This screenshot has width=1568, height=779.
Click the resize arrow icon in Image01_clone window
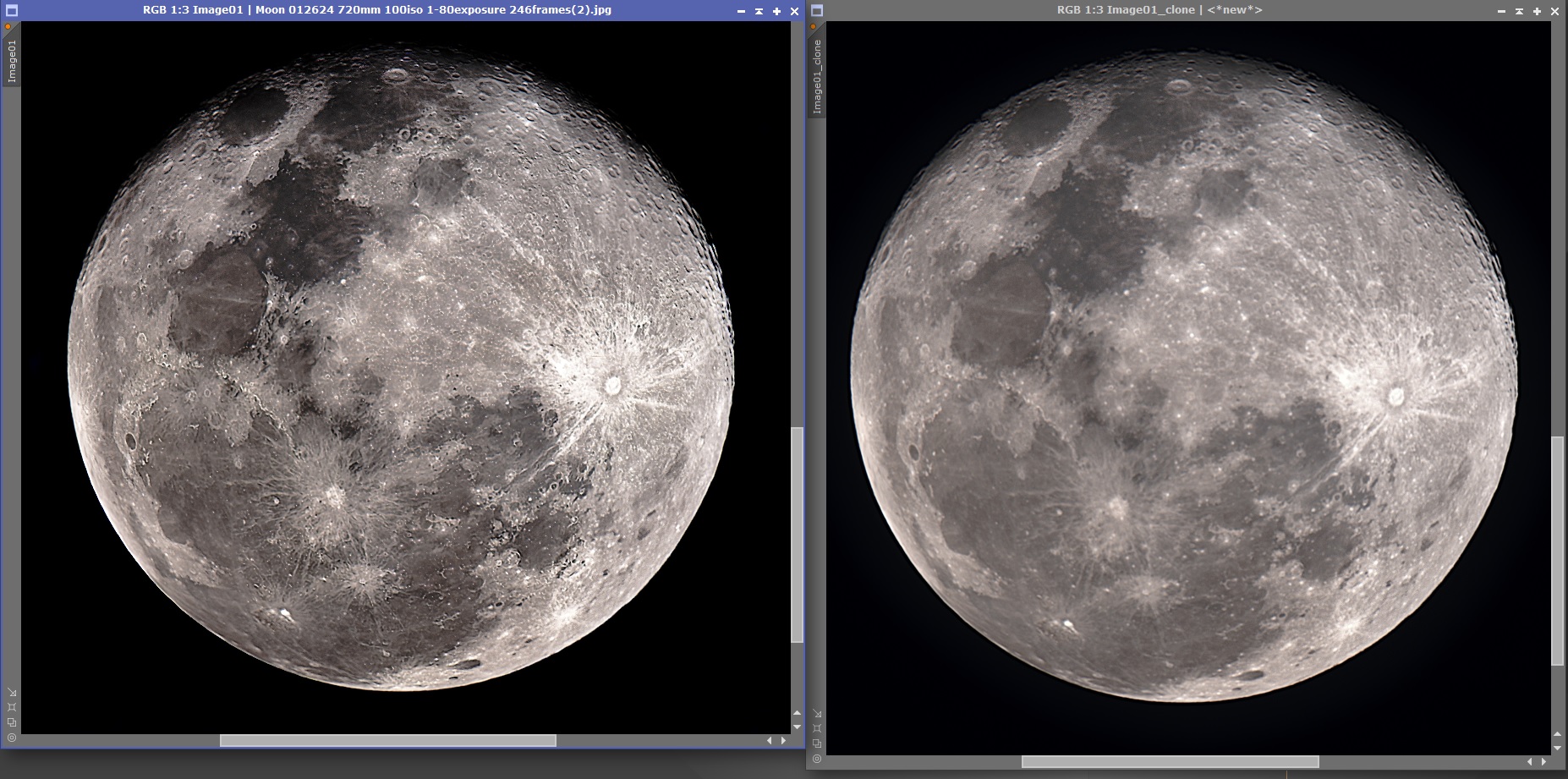click(817, 713)
